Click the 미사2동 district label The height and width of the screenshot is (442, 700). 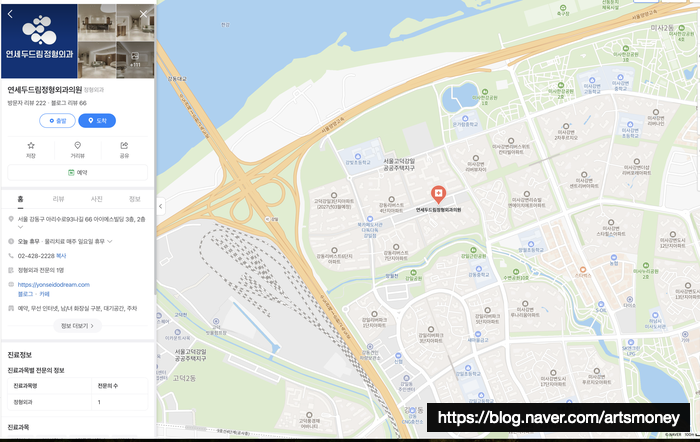pyautogui.click(x=662, y=28)
